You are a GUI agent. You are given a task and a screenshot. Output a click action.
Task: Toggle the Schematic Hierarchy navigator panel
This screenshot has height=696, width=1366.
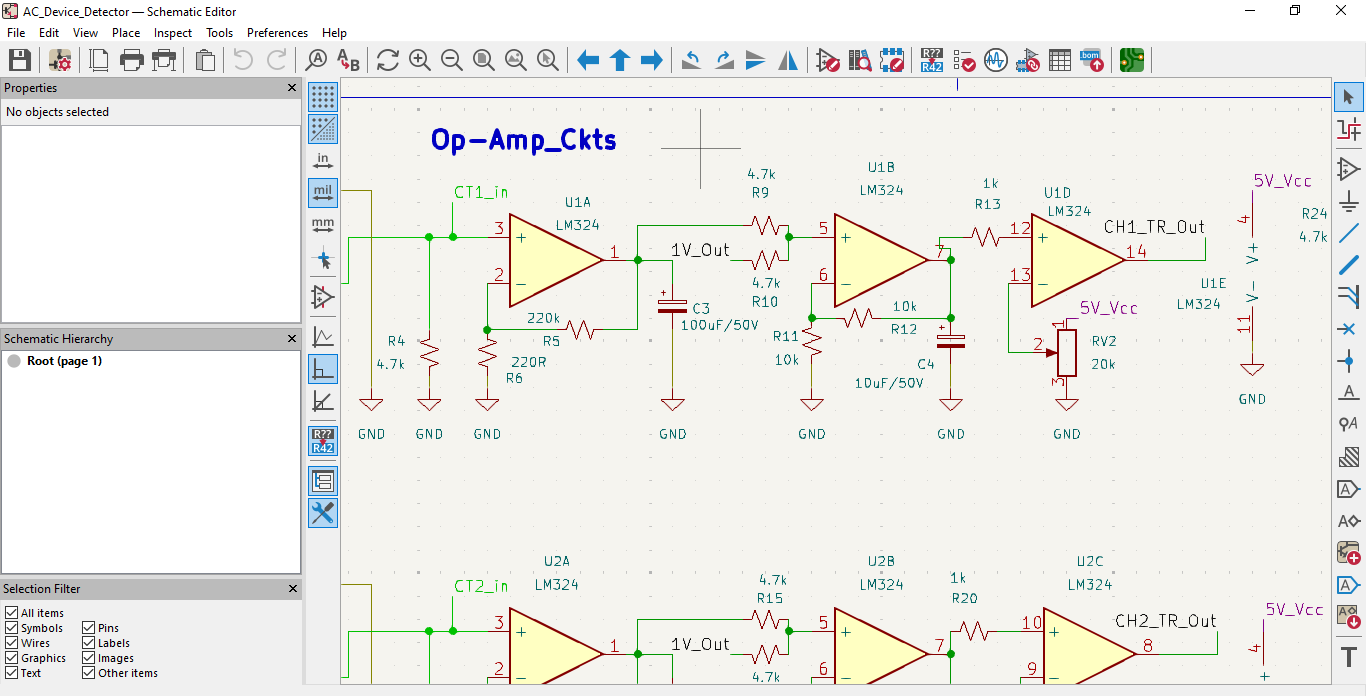322,481
